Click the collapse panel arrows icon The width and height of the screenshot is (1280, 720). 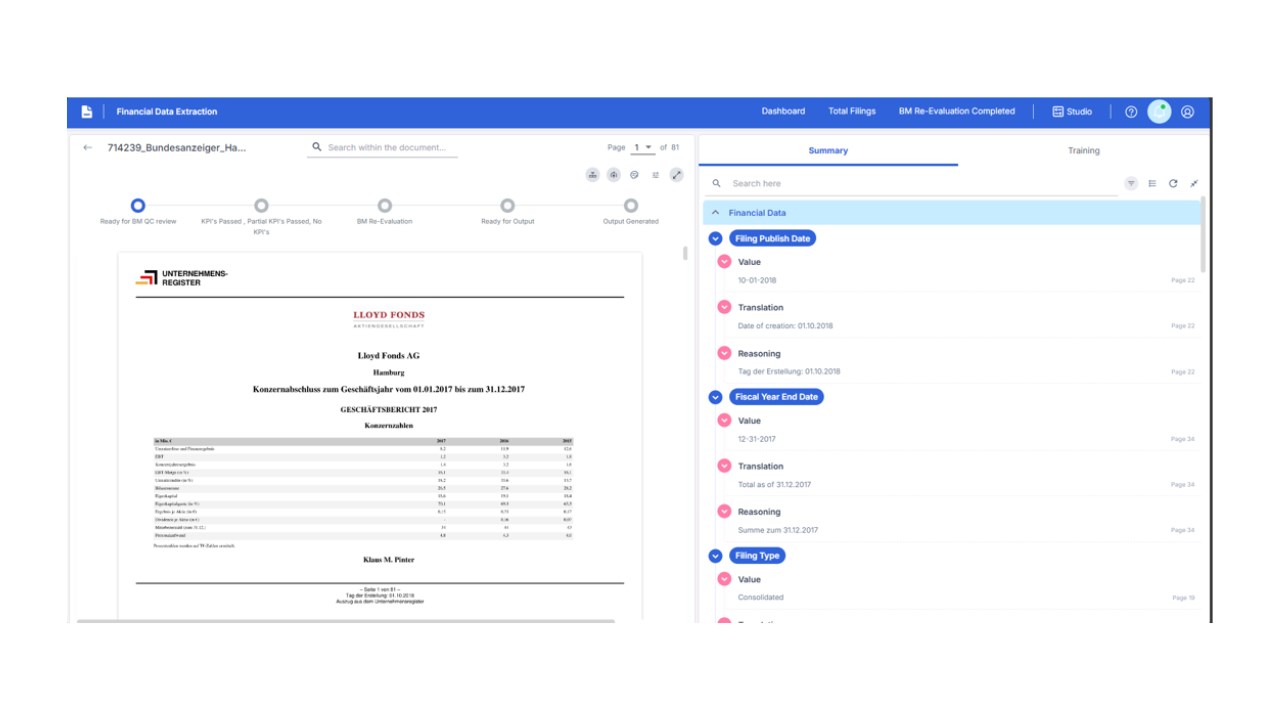click(x=1194, y=184)
